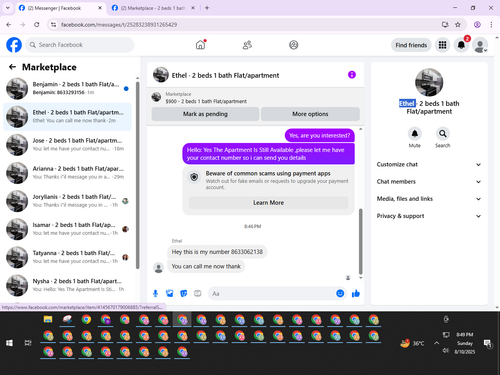The height and width of the screenshot is (375, 500).
Task: Open a new browser tab
Action: pos(207,8)
